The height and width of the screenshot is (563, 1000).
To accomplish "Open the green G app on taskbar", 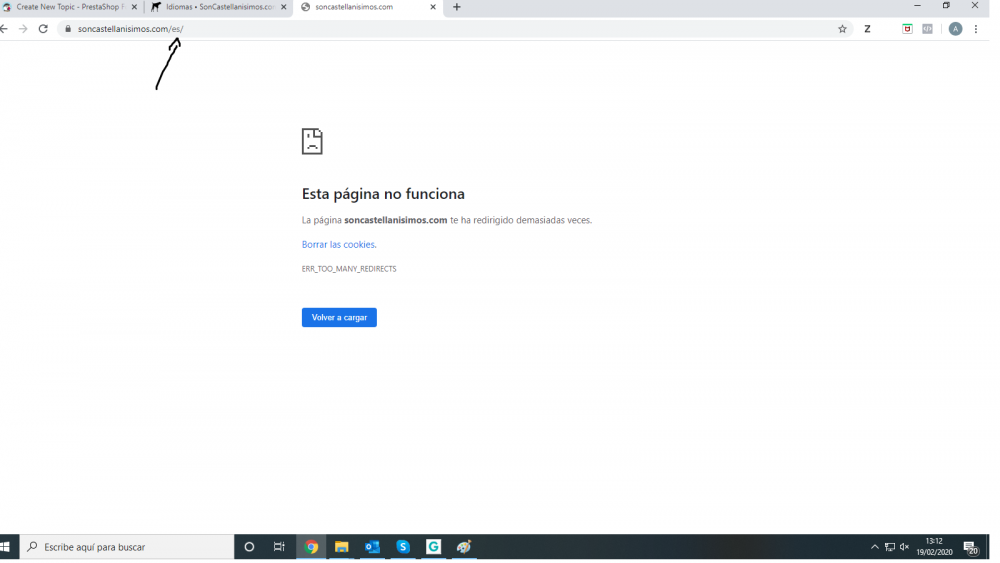I will pyautogui.click(x=434, y=547).
